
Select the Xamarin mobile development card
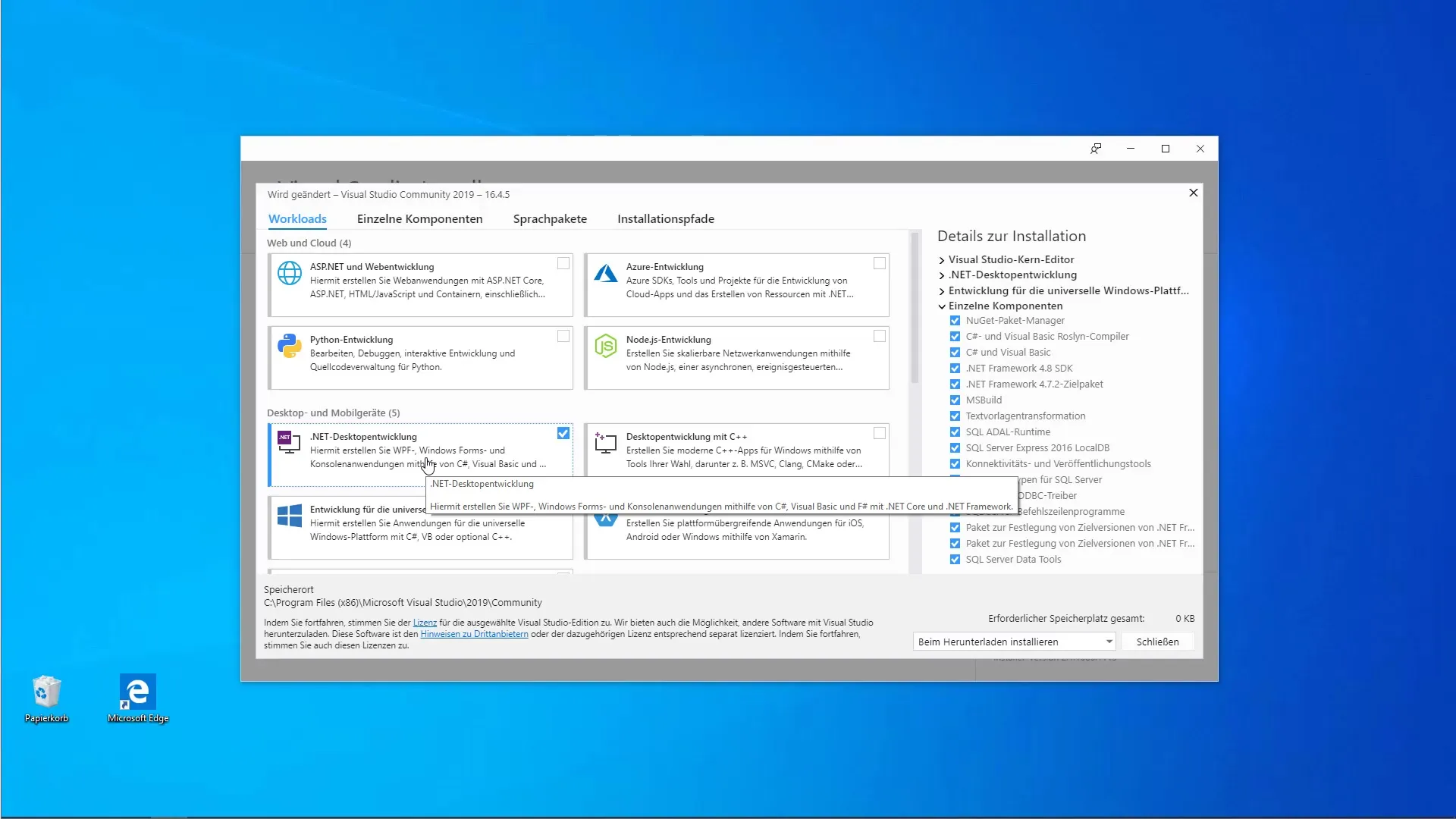736,528
